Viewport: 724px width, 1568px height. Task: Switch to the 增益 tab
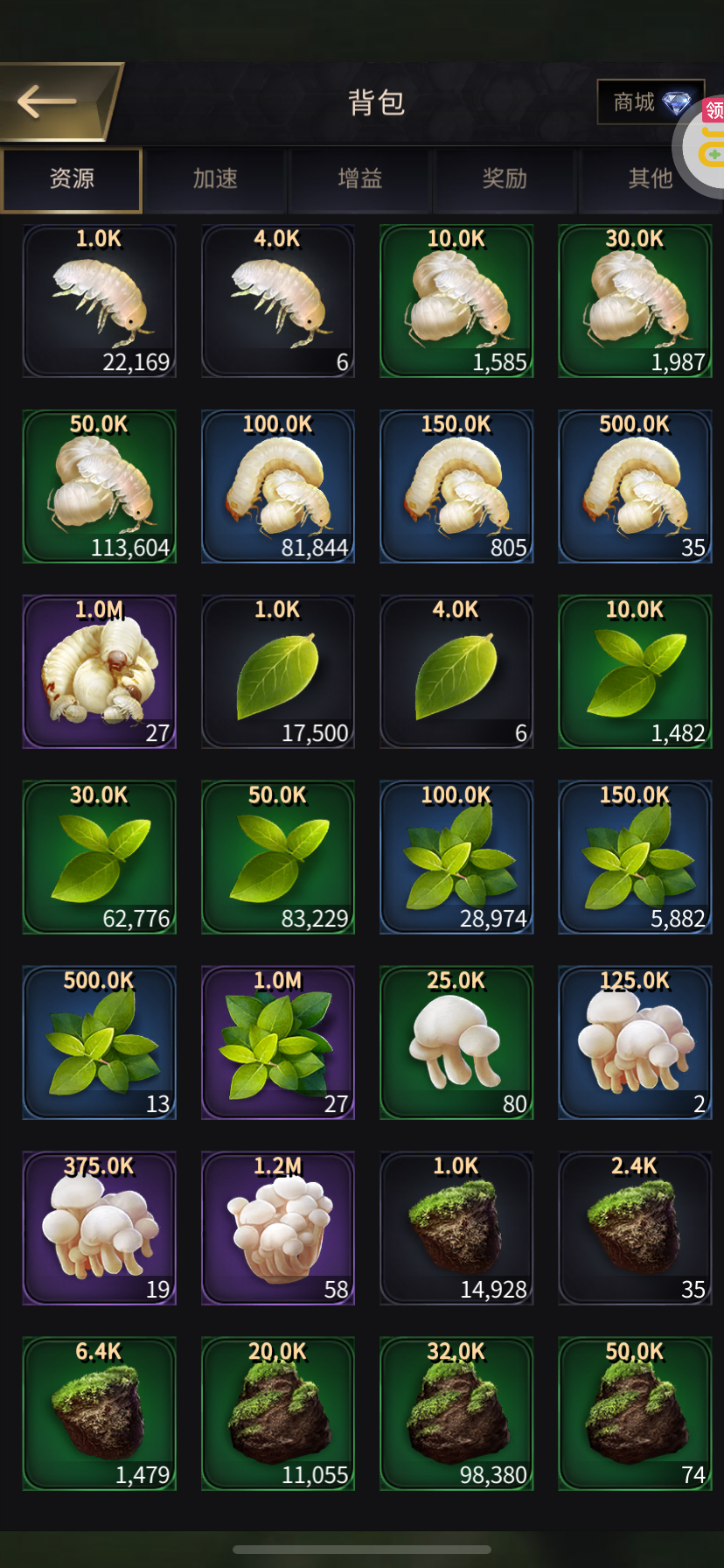[x=360, y=179]
